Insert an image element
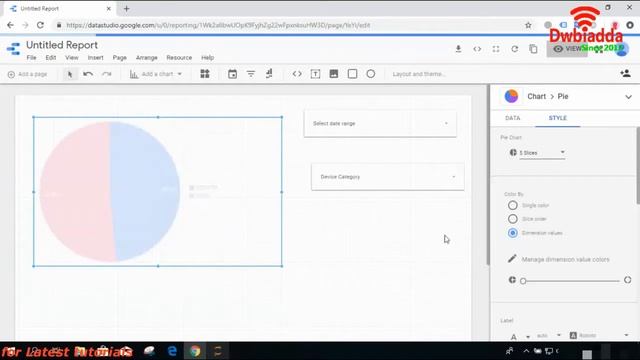 pos(333,74)
